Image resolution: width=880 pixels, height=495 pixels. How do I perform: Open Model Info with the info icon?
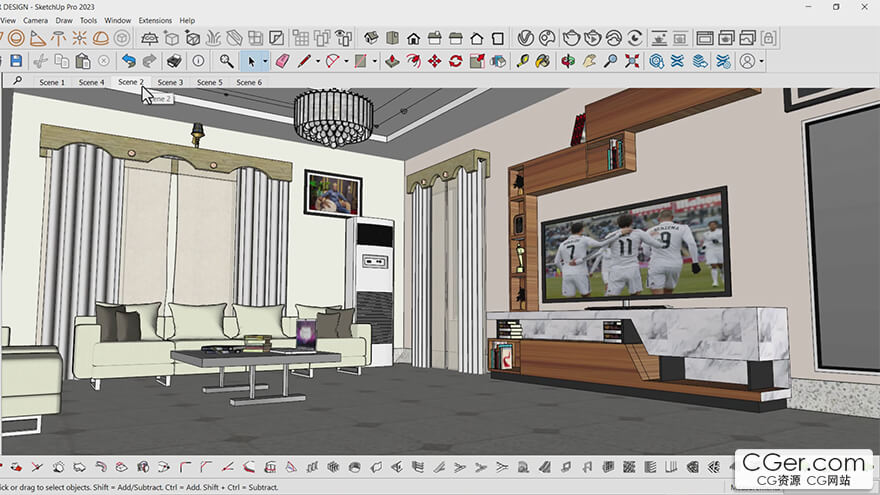[198, 61]
